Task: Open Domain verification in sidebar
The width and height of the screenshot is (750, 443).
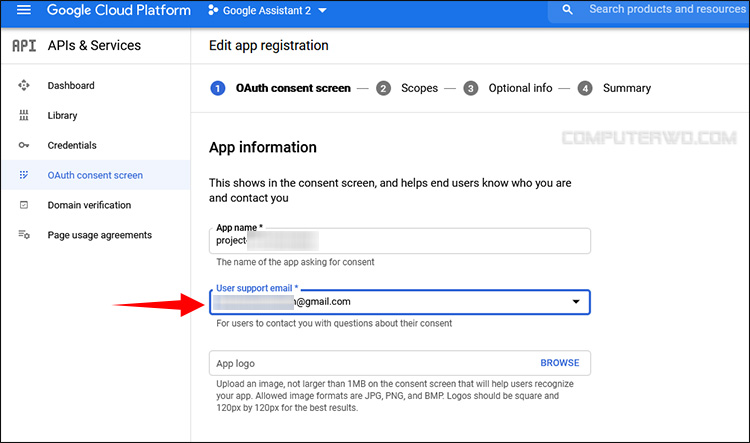Action: [x=89, y=205]
